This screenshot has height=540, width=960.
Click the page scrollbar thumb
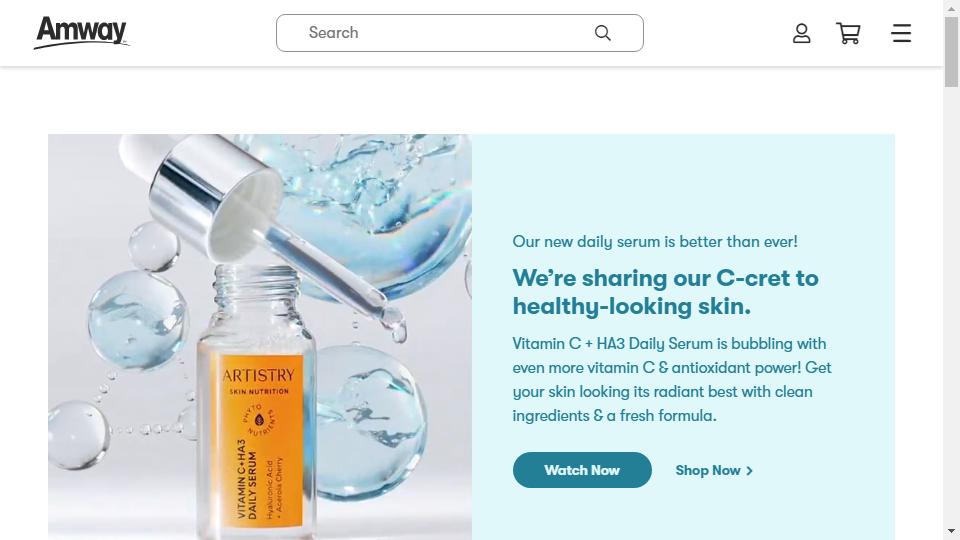pos(951,52)
